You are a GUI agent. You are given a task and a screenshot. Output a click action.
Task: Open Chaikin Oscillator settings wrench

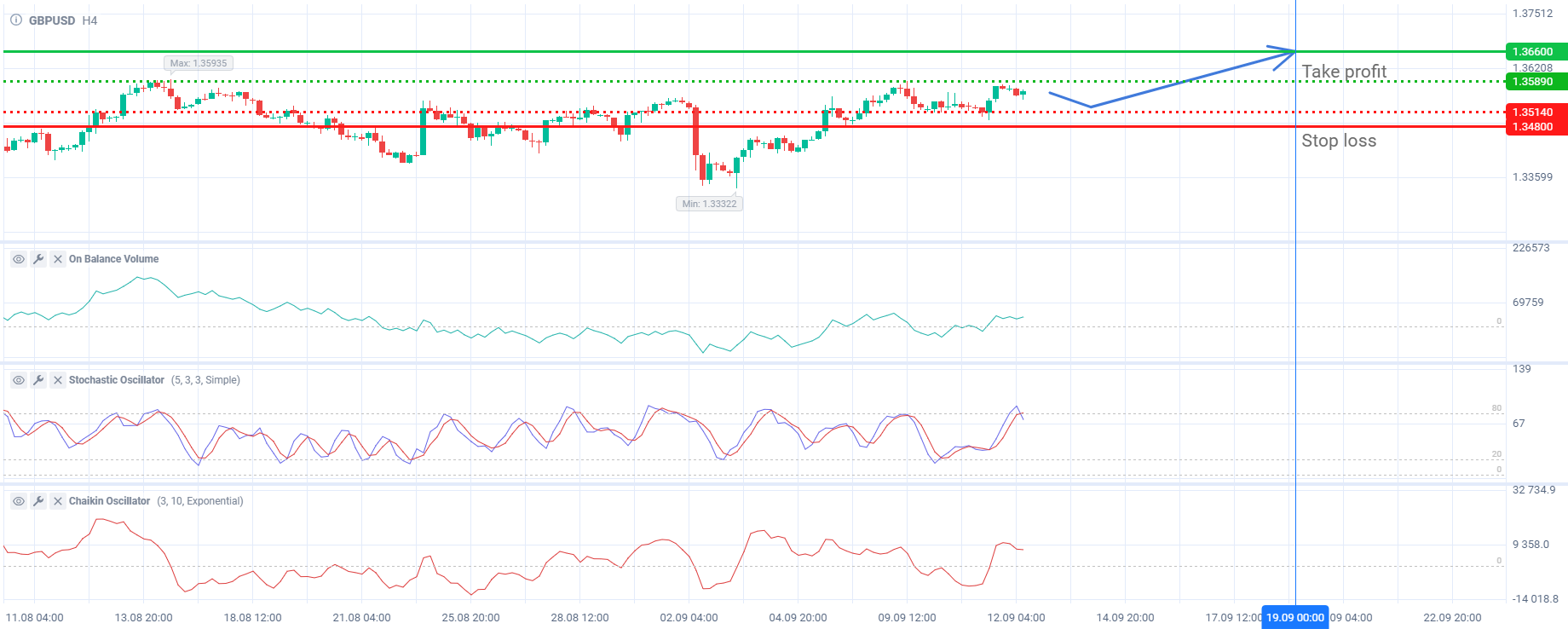coord(38,501)
